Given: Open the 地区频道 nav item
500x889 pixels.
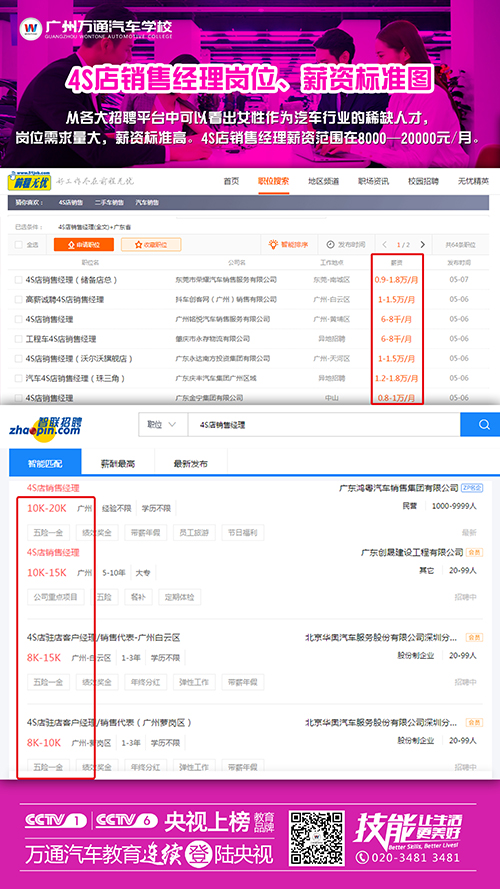Looking at the screenshot, I should 324,181.
